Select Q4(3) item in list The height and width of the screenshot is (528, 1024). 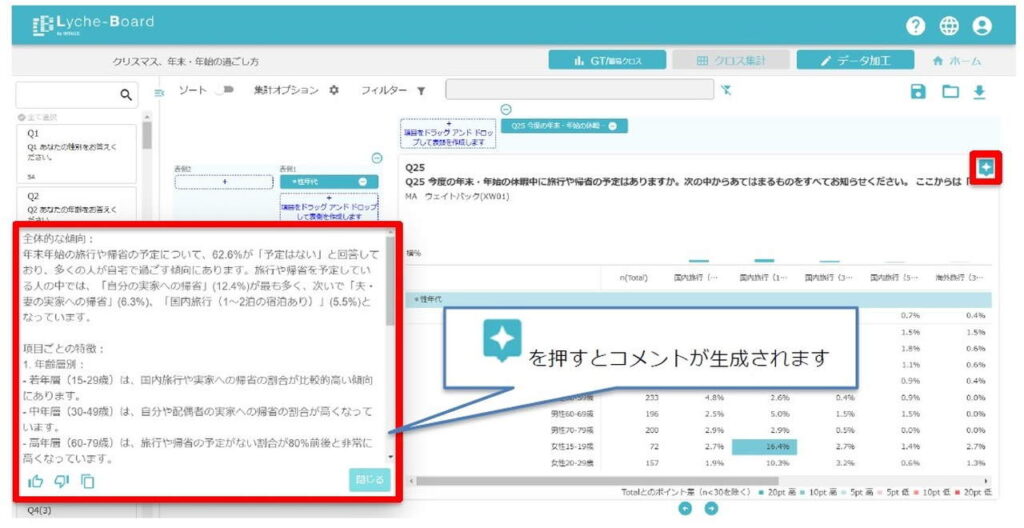[40, 511]
